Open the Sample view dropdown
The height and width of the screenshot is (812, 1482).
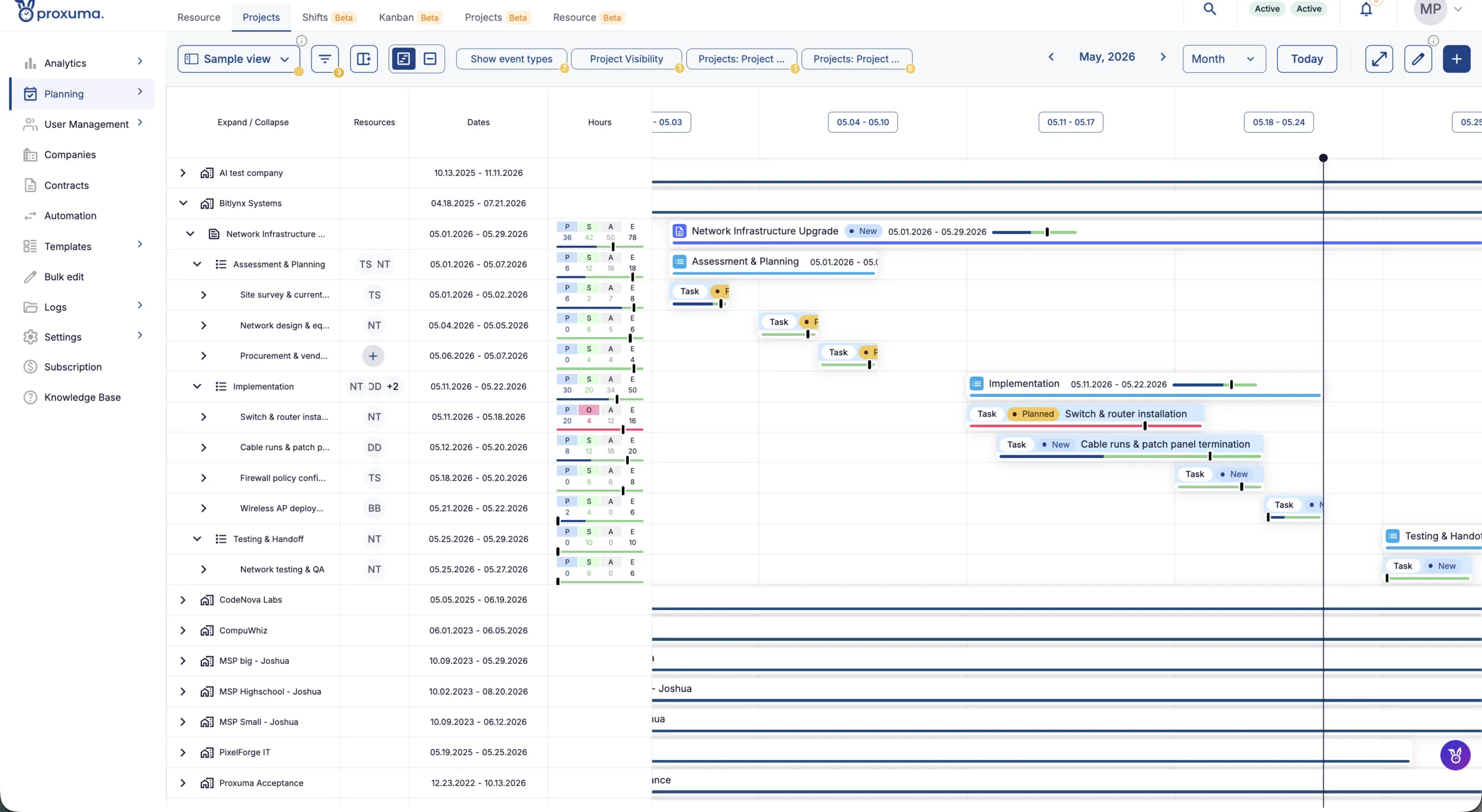238,59
